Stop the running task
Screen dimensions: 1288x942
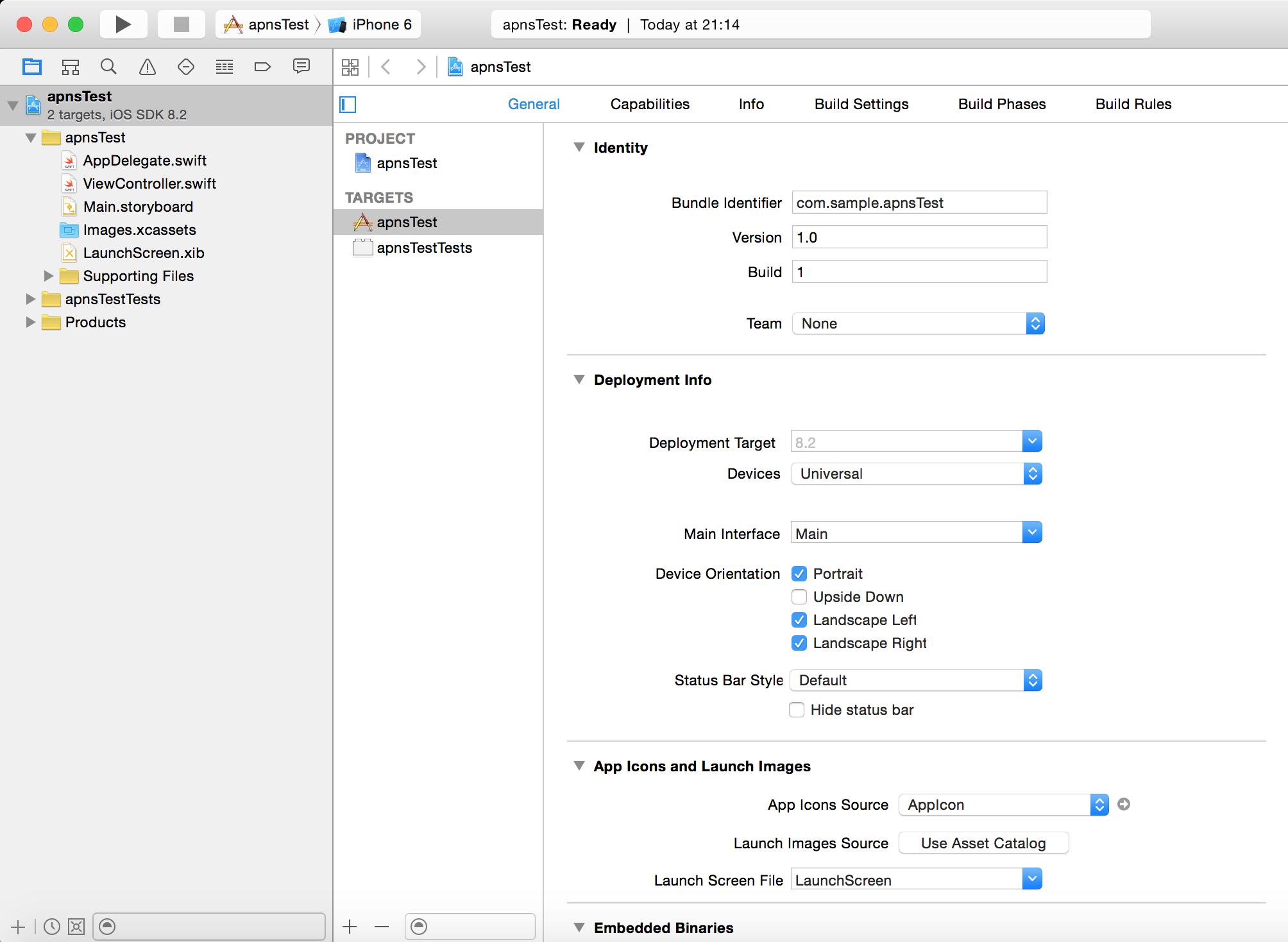tap(182, 24)
